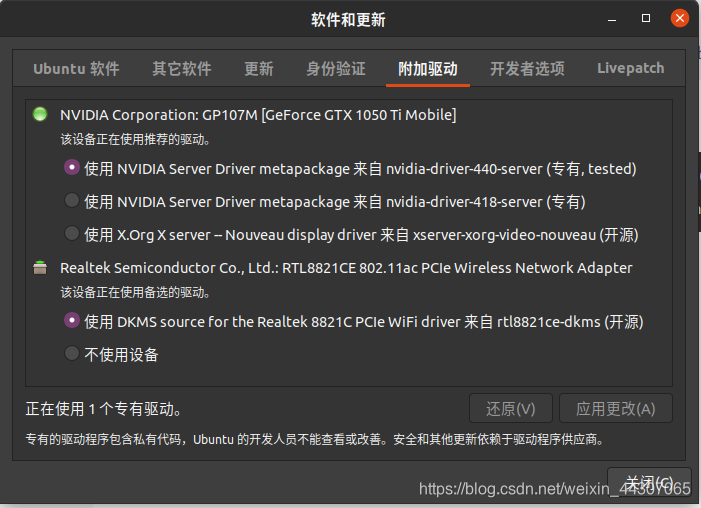Switch to the Livepatch tab
The width and height of the screenshot is (701, 508).
point(630,68)
